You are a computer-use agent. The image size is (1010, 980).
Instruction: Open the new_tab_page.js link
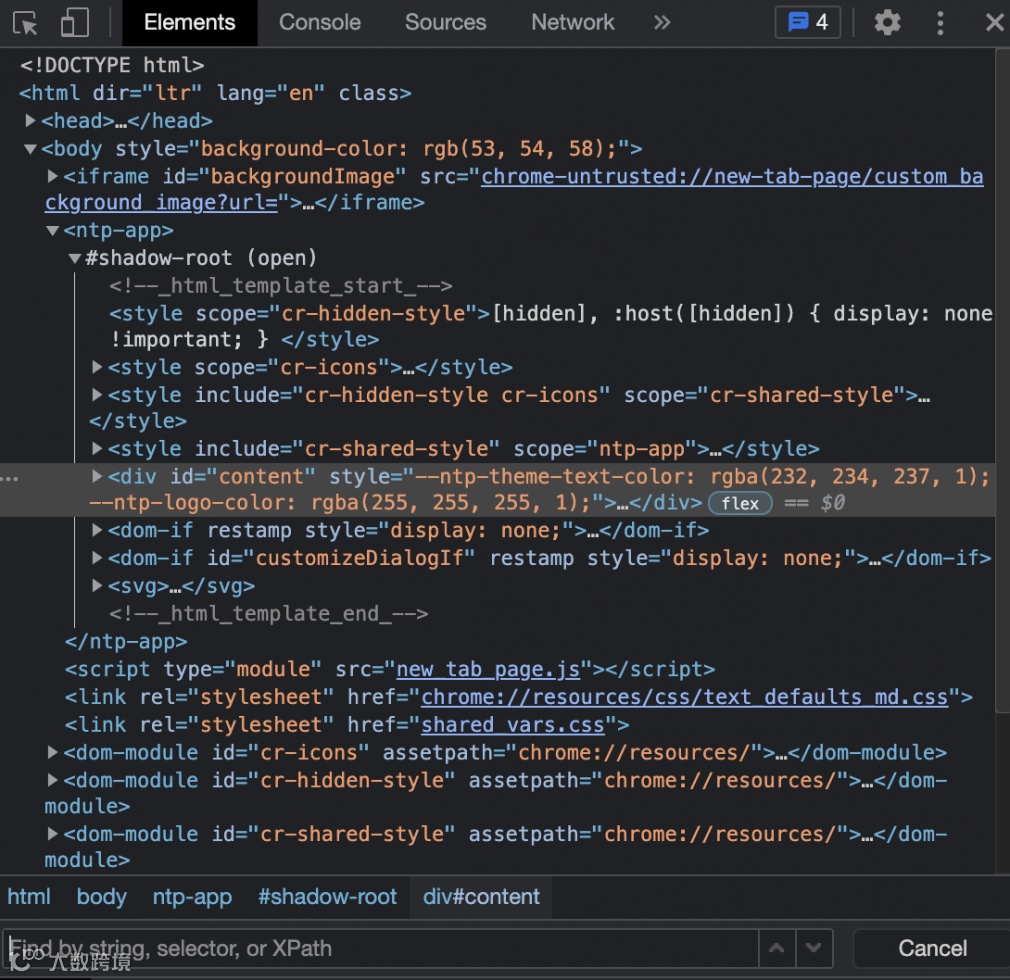tap(488, 669)
